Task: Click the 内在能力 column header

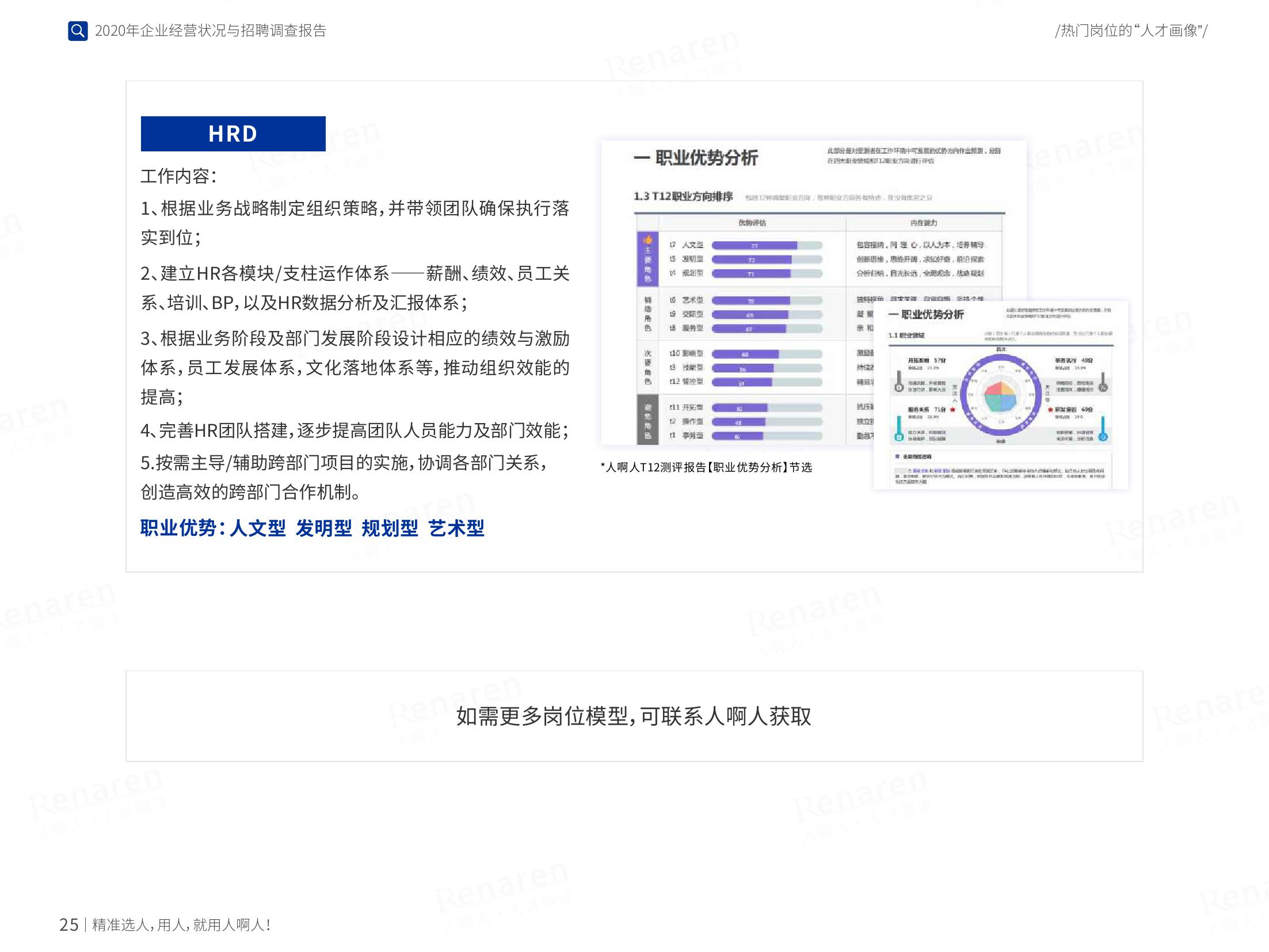Action: (x=923, y=223)
